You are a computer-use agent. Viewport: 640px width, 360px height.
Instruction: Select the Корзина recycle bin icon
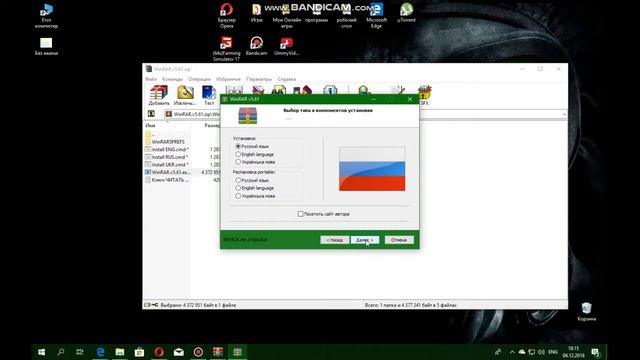pos(587,311)
